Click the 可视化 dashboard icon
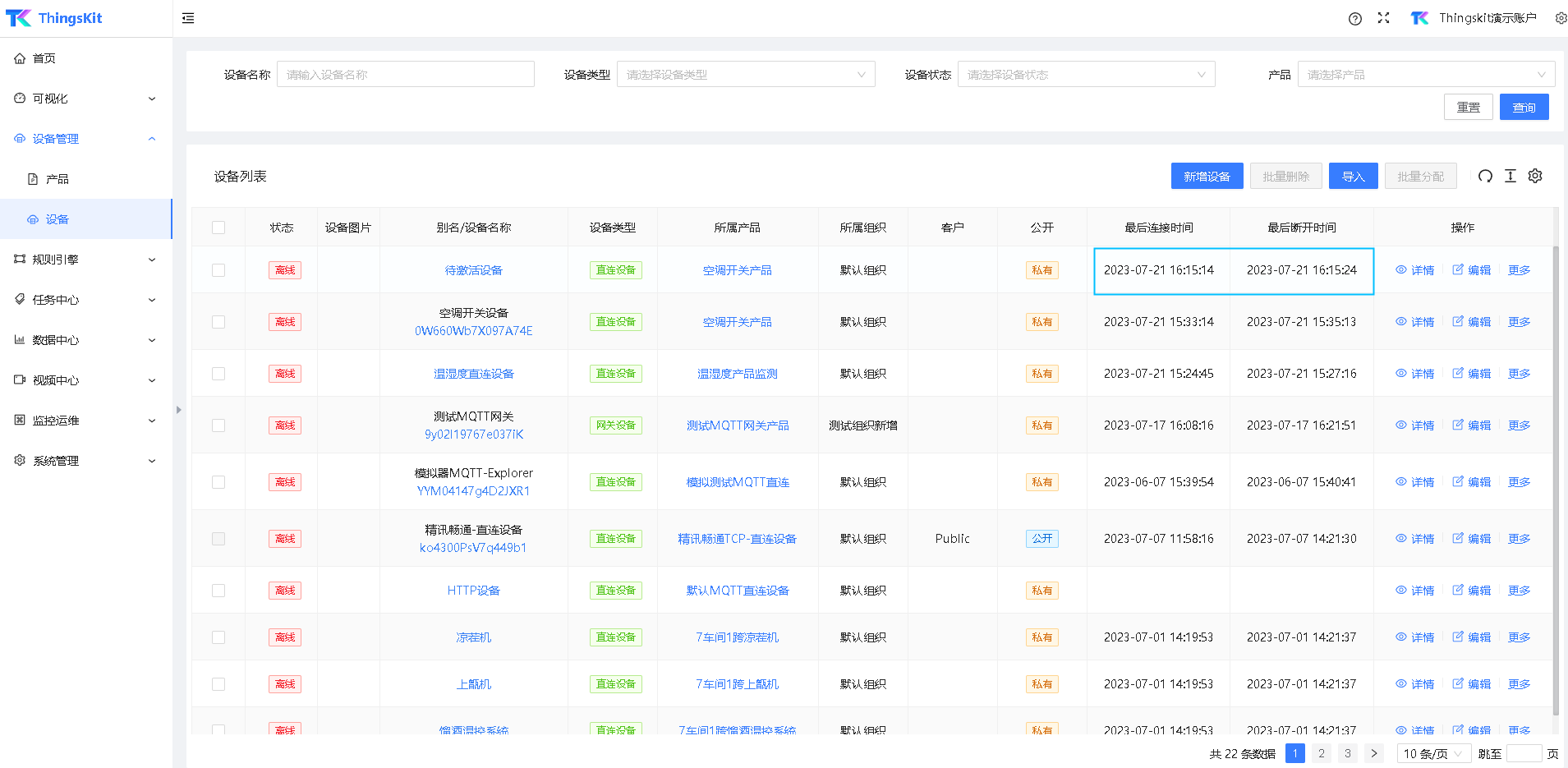Image resolution: width=1568 pixels, height=768 pixels. coord(20,99)
